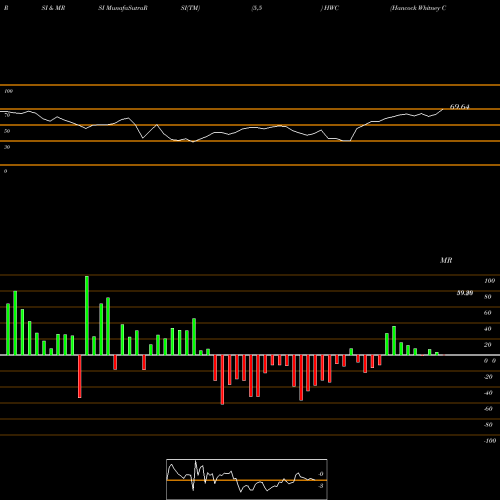
Task: Click the SI & MR header text
Action: (53, 8)
